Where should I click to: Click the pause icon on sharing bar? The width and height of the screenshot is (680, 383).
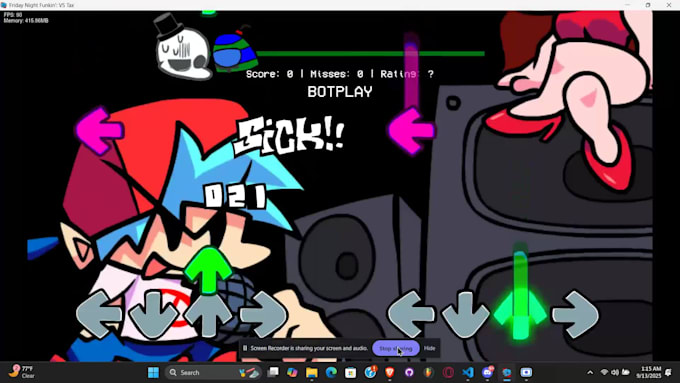pyautogui.click(x=245, y=348)
